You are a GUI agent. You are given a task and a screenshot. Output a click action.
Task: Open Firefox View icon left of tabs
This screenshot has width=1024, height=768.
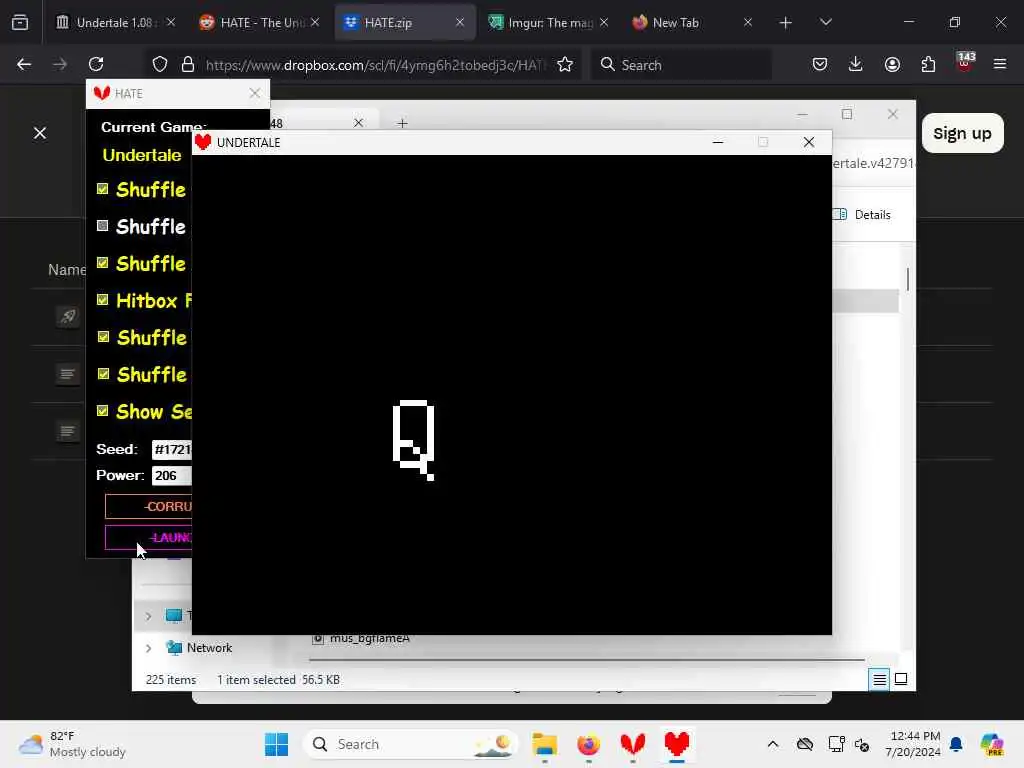(20, 22)
